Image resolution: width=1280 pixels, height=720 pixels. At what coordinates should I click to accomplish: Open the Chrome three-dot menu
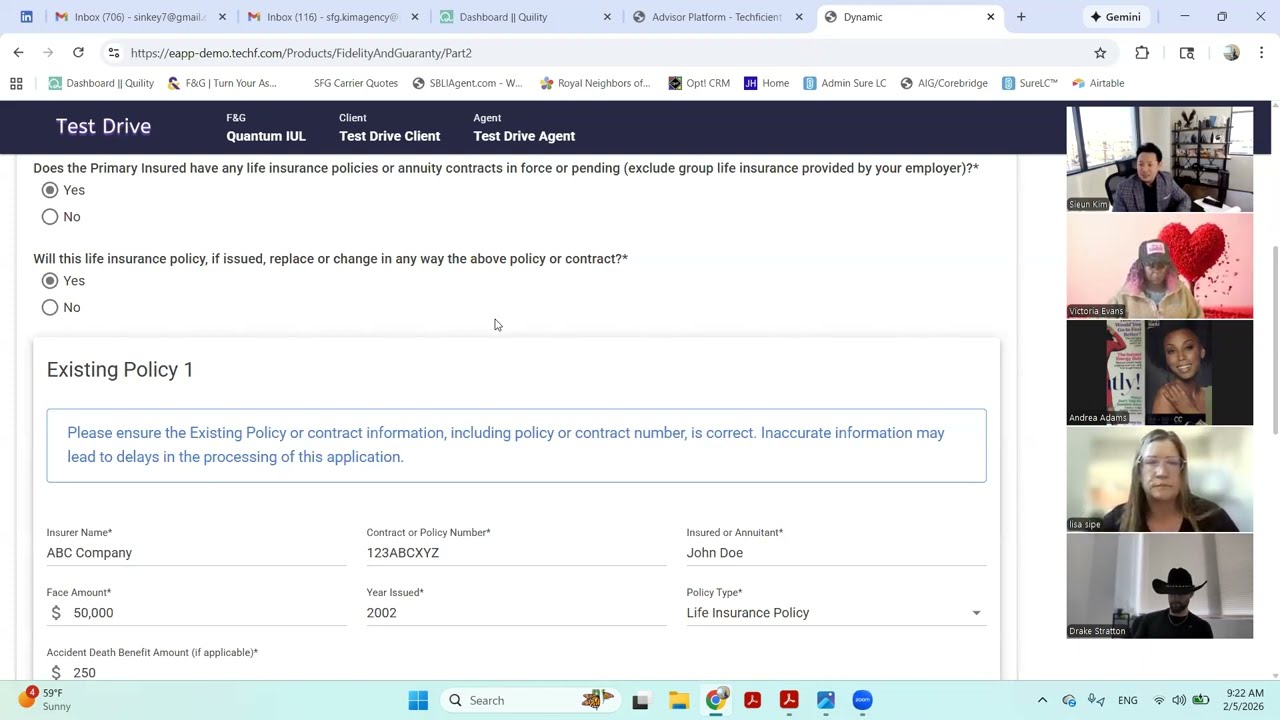(x=1262, y=53)
